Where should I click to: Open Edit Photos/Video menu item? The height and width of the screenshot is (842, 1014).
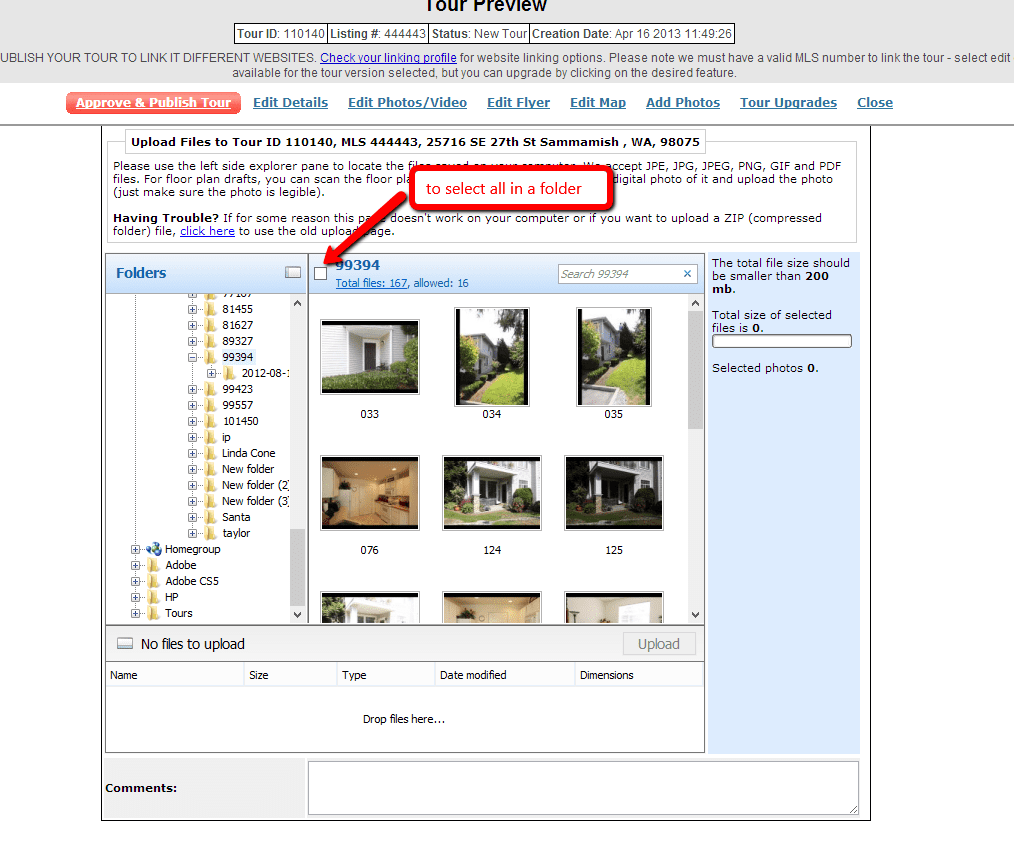(x=407, y=103)
